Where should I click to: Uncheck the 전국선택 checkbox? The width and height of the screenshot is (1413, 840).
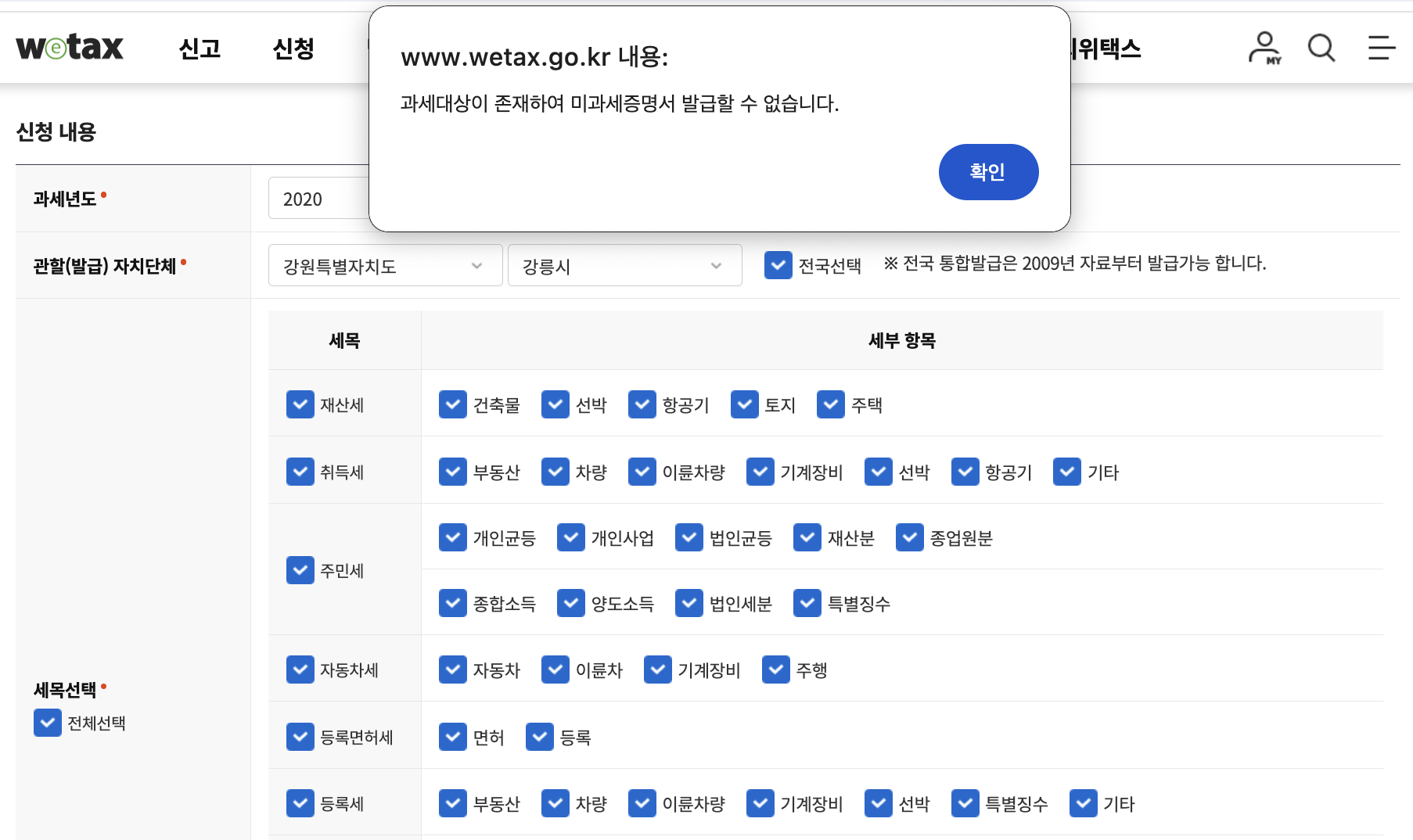pos(778,266)
